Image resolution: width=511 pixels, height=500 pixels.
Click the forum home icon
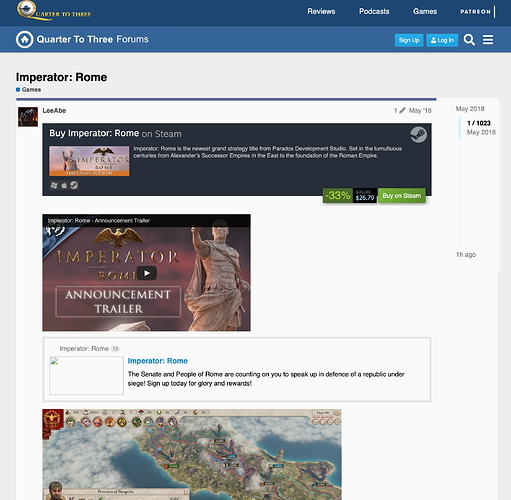coord(24,40)
